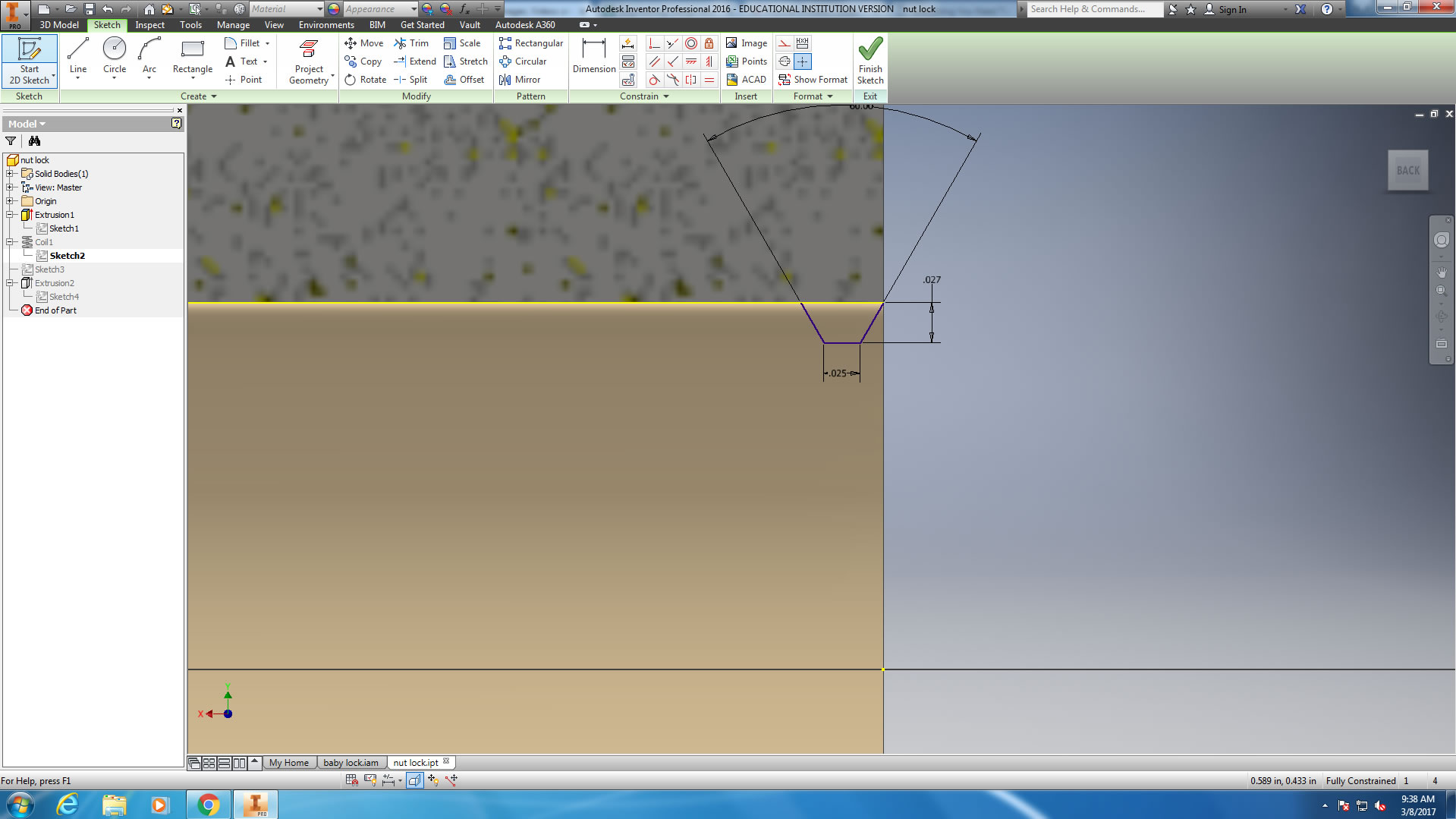
Task: Select Sketch2 in the model tree
Action: click(67, 256)
